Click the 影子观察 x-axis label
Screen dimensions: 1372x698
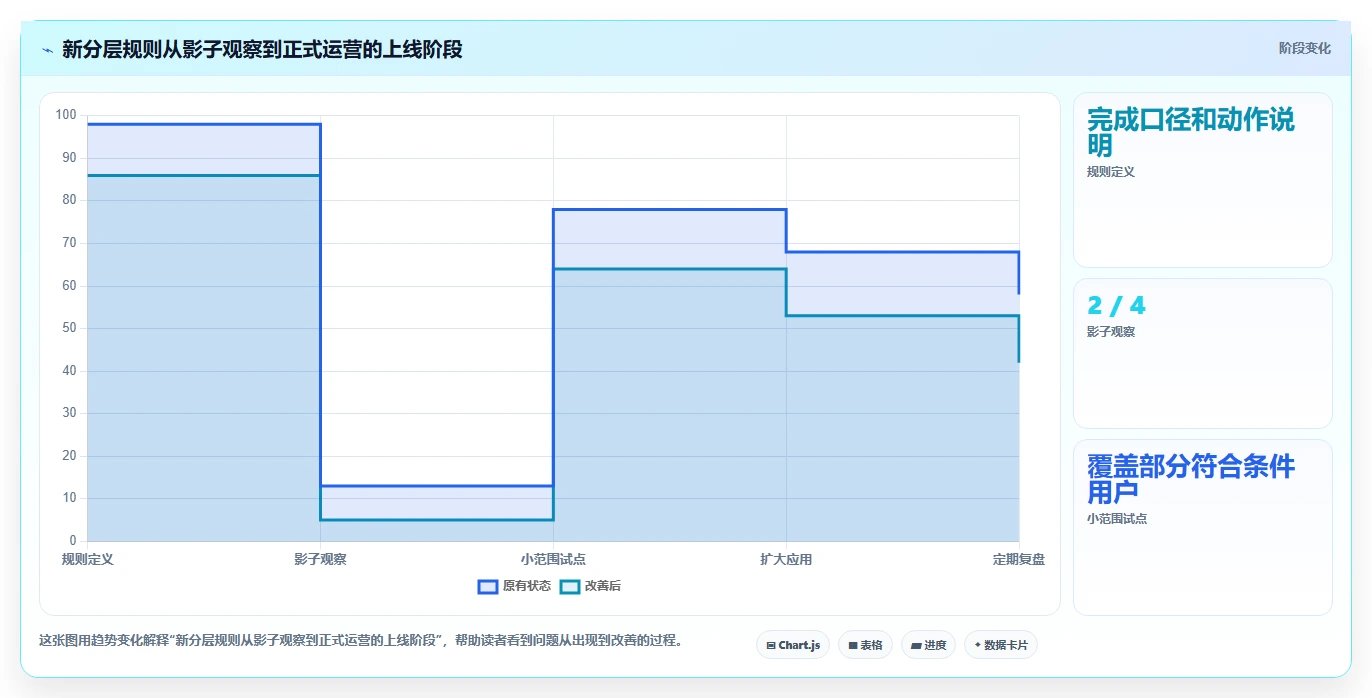tap(320, 559)
